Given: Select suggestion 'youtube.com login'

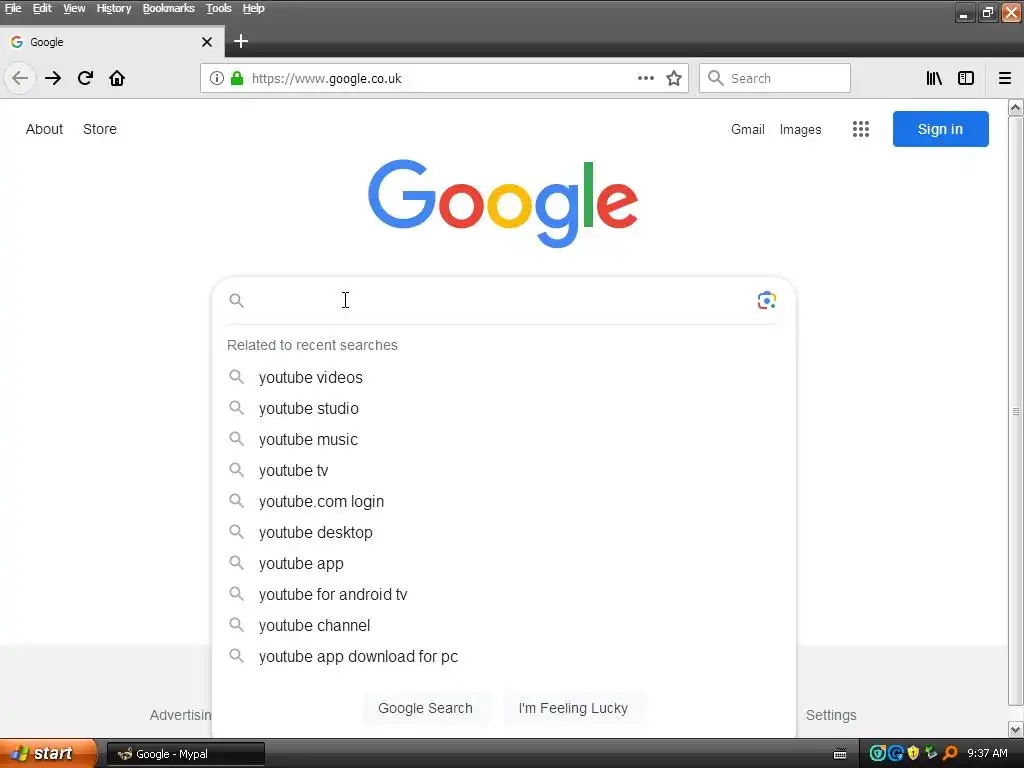Looking at the screenshot, I should 504,502.
